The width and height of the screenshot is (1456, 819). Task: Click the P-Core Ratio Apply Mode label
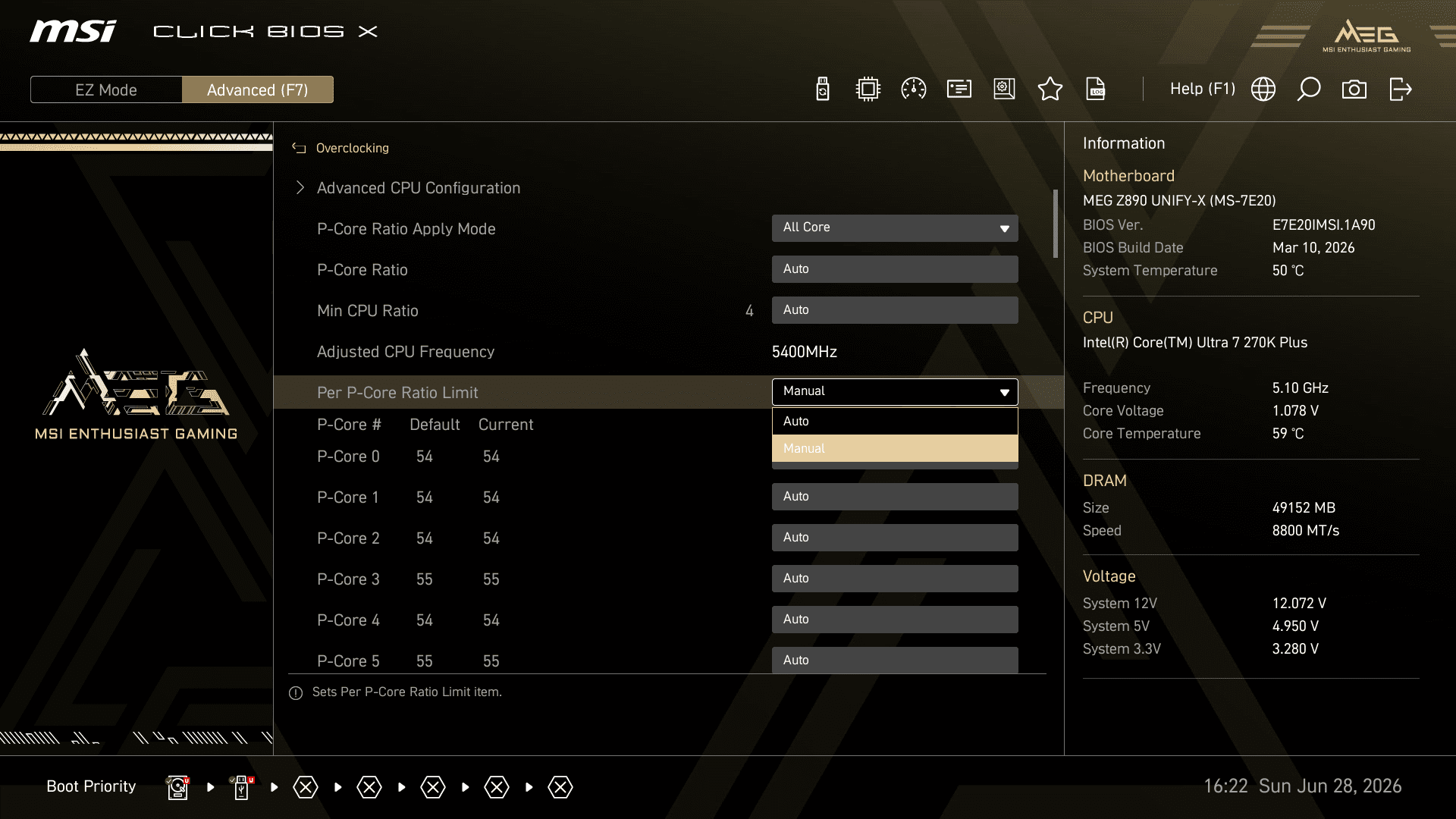(406, 229)
